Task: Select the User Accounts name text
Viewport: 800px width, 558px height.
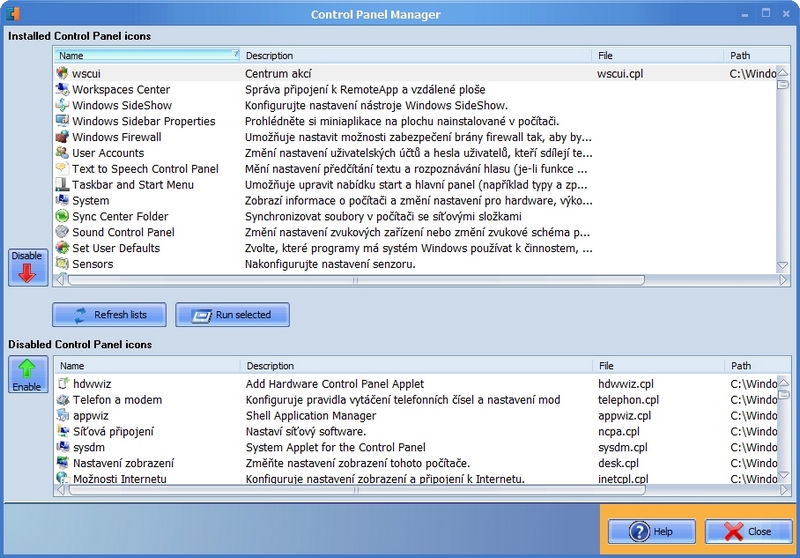Action: [108, 153]
